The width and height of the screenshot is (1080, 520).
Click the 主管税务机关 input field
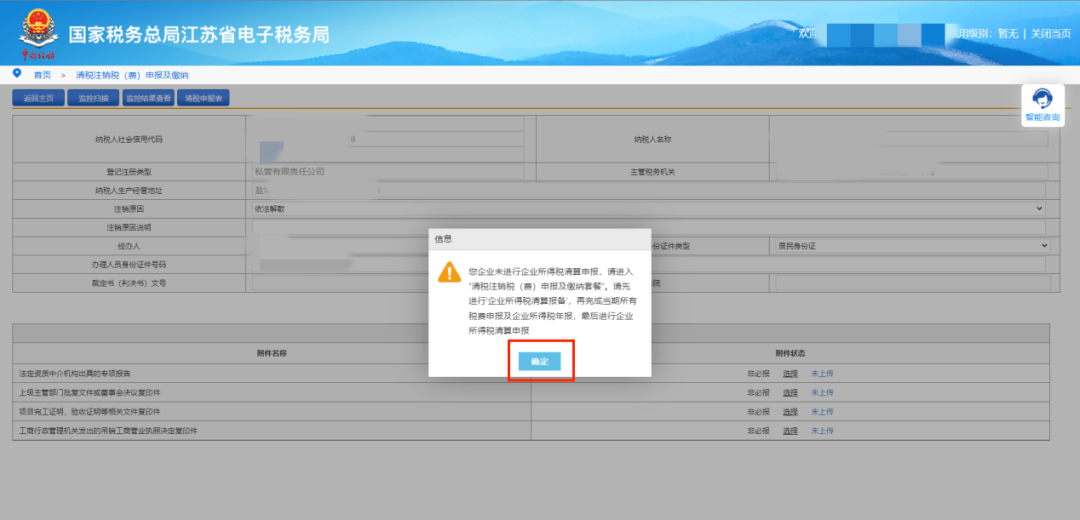pyautogui.click(x=911, y=171)
